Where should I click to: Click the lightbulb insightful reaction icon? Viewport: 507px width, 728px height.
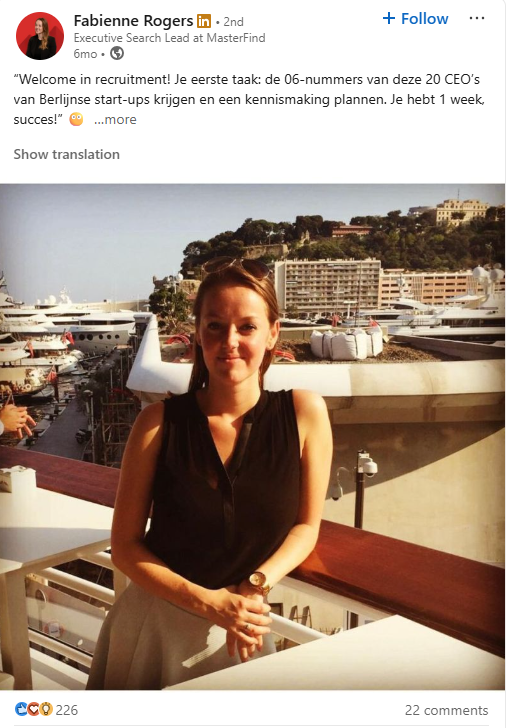coord(46,709)
